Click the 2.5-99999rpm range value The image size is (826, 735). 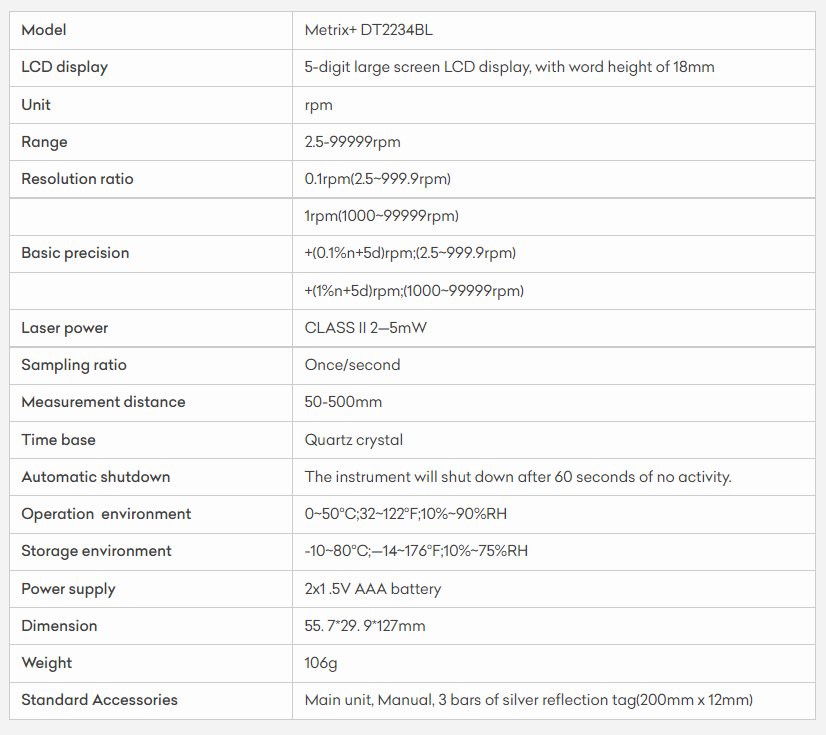[x=352, y=142]
